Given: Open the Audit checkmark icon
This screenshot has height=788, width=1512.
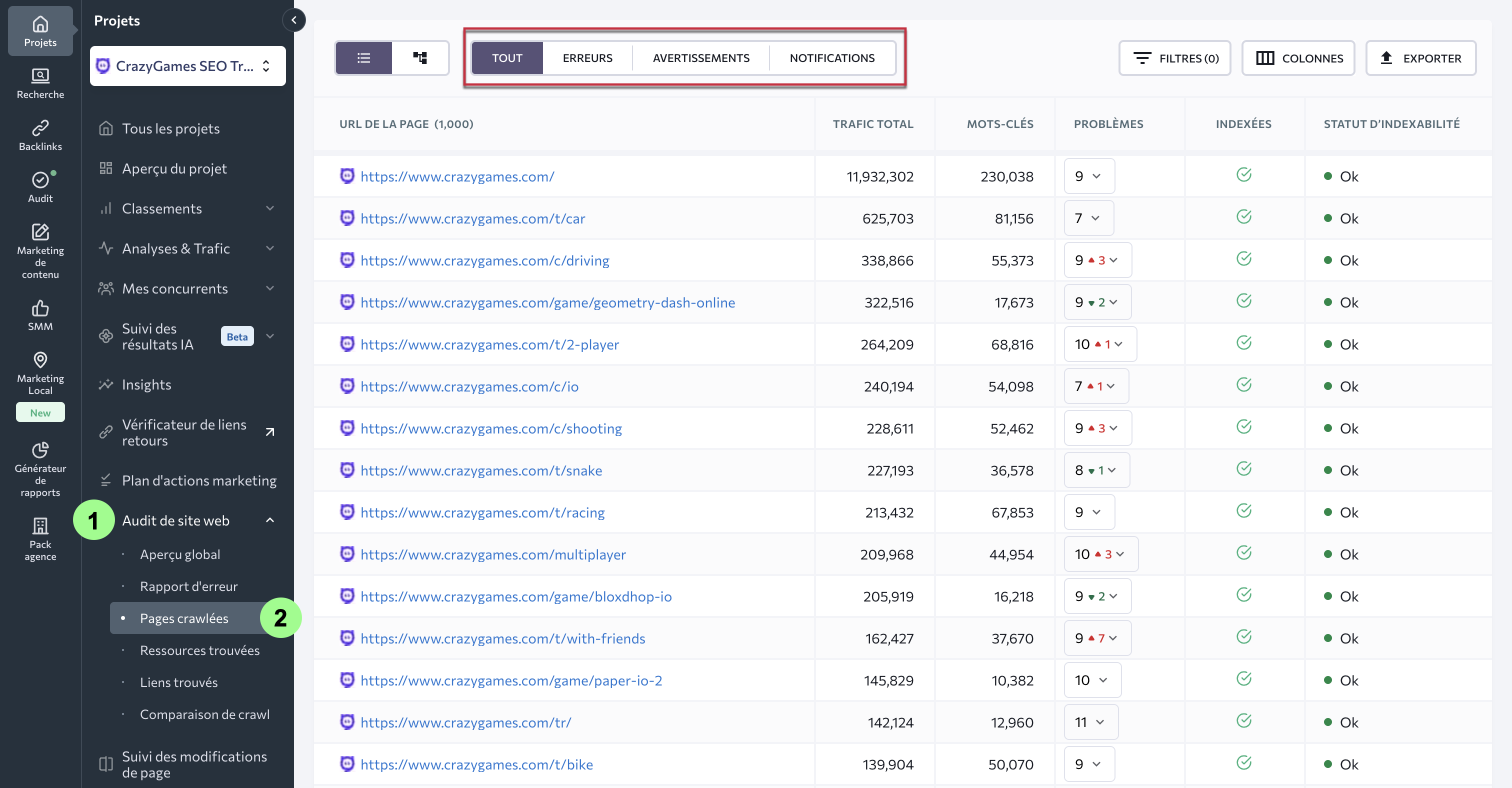Looking at the screenshot, I should coord(40,179).
